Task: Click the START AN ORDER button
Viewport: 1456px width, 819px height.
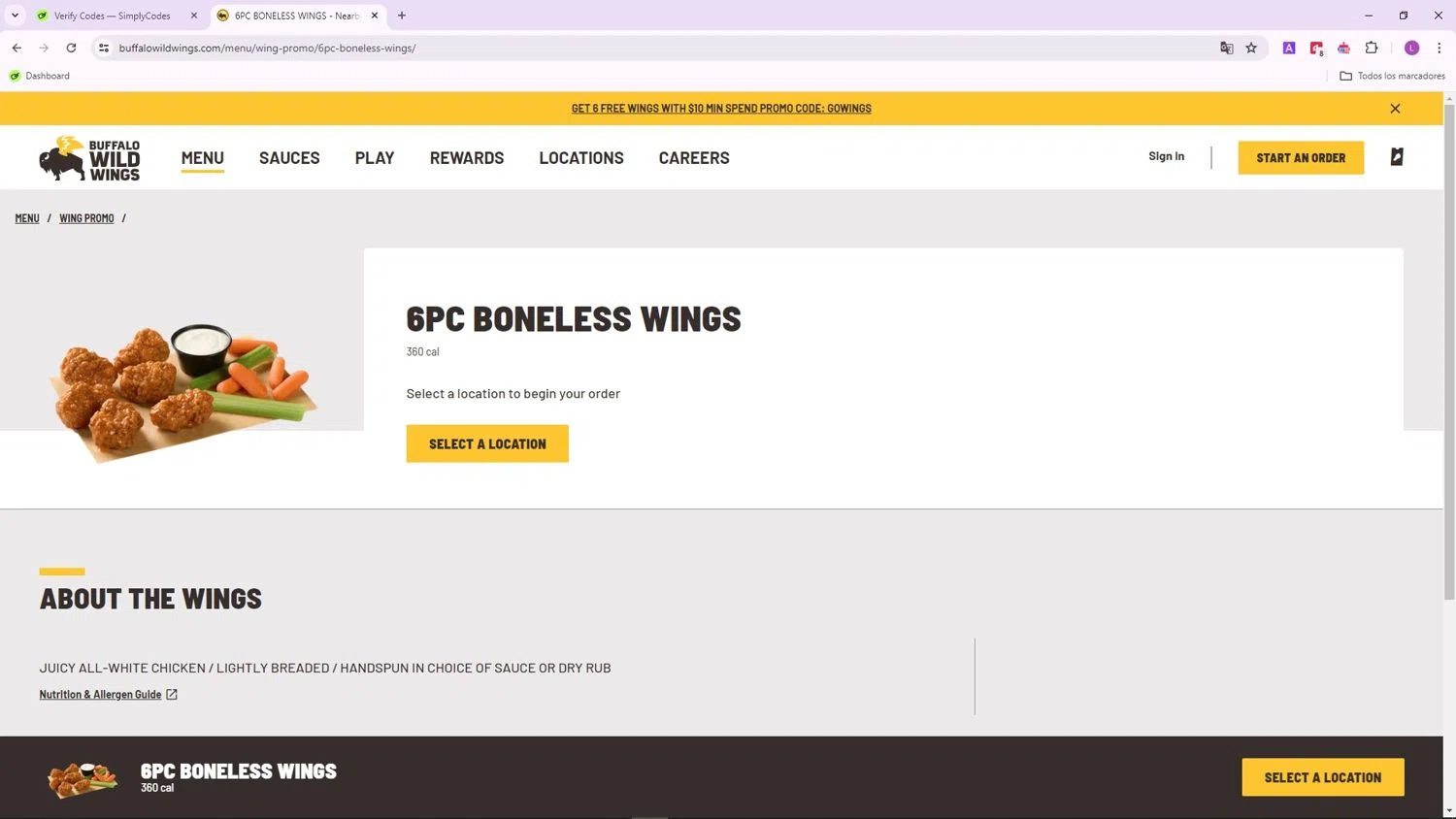Action: (x=1301, y=157)
